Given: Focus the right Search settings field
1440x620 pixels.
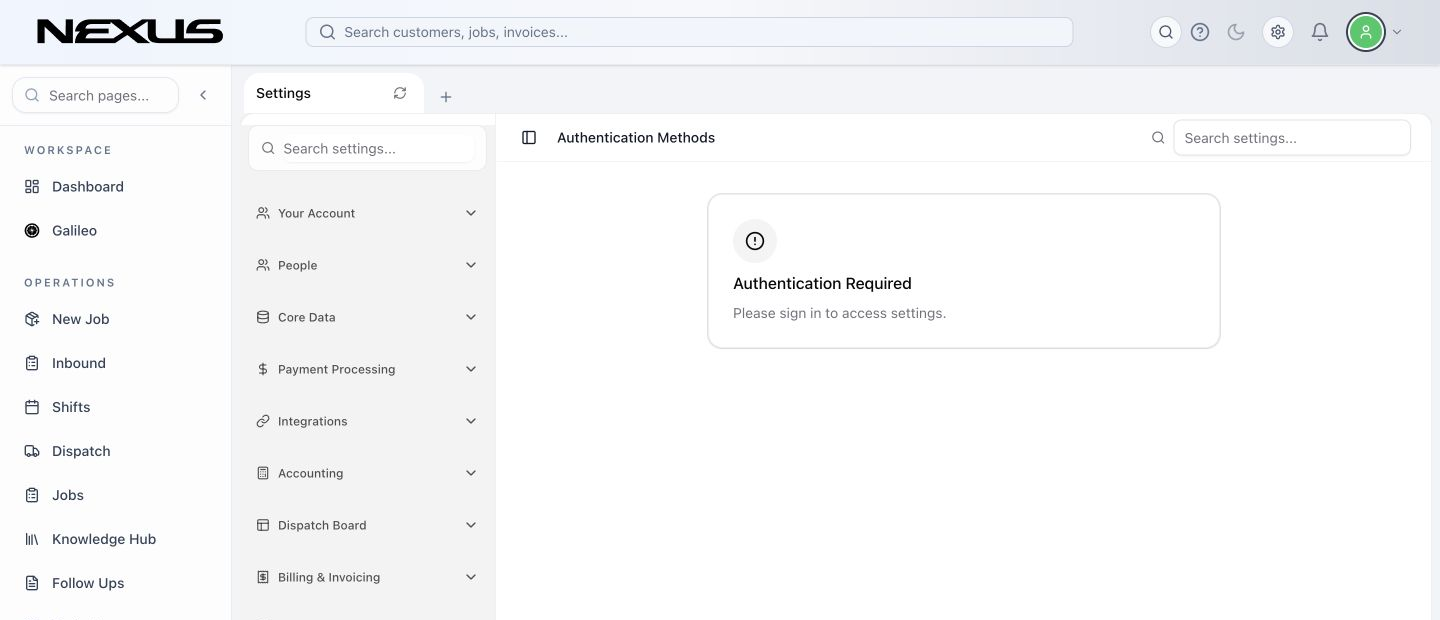Looking at the screenshot, I should pos(1292,138).
